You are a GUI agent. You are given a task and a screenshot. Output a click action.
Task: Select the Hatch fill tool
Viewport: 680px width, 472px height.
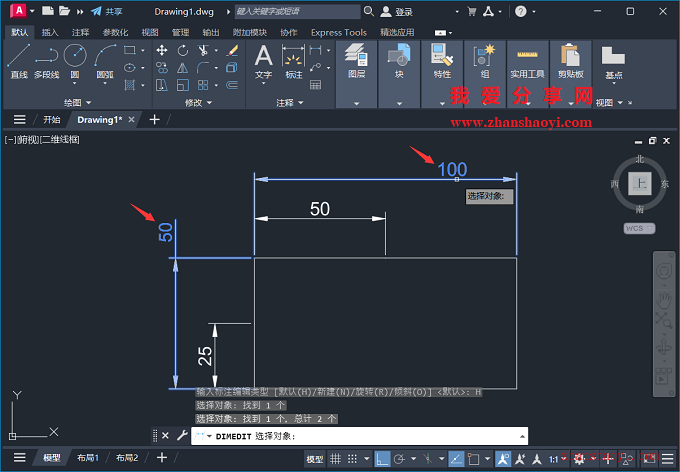130,85
